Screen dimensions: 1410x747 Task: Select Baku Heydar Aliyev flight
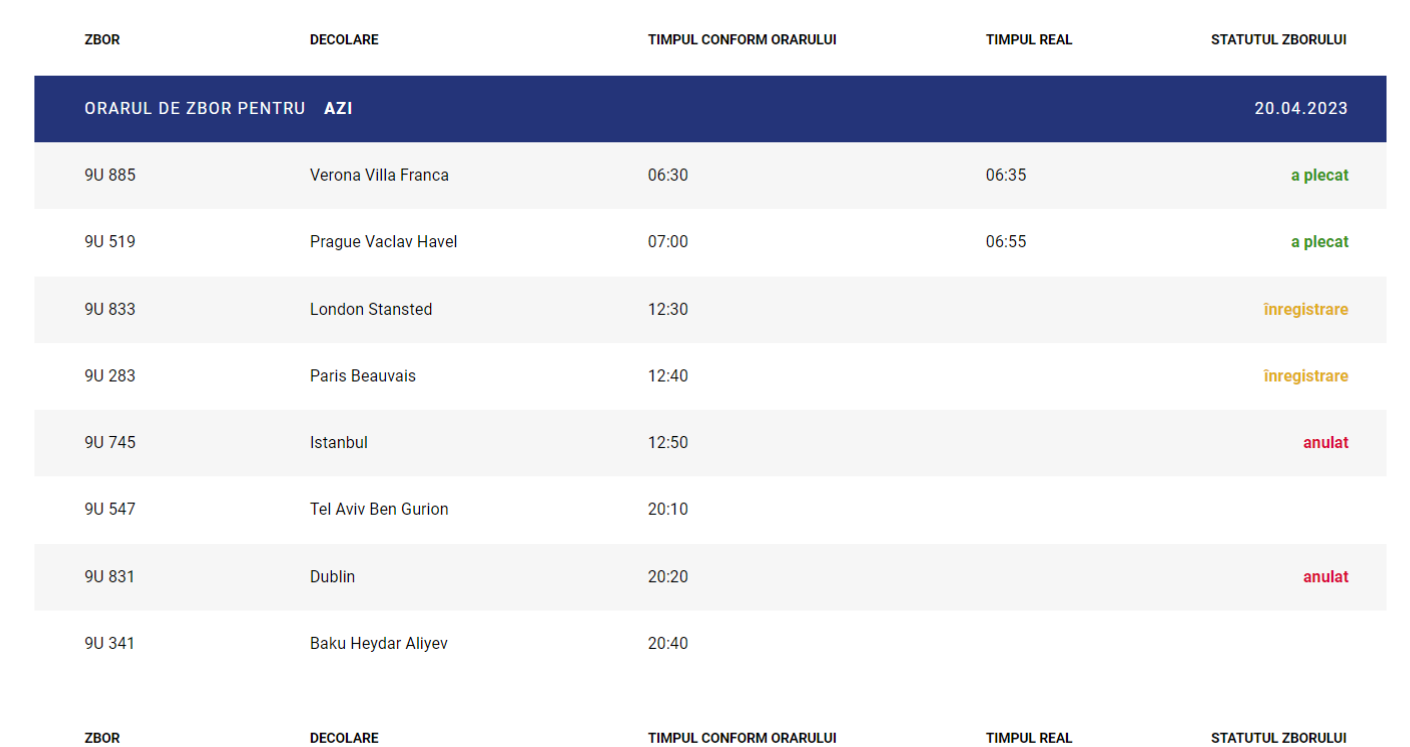[x=378, y=643]
